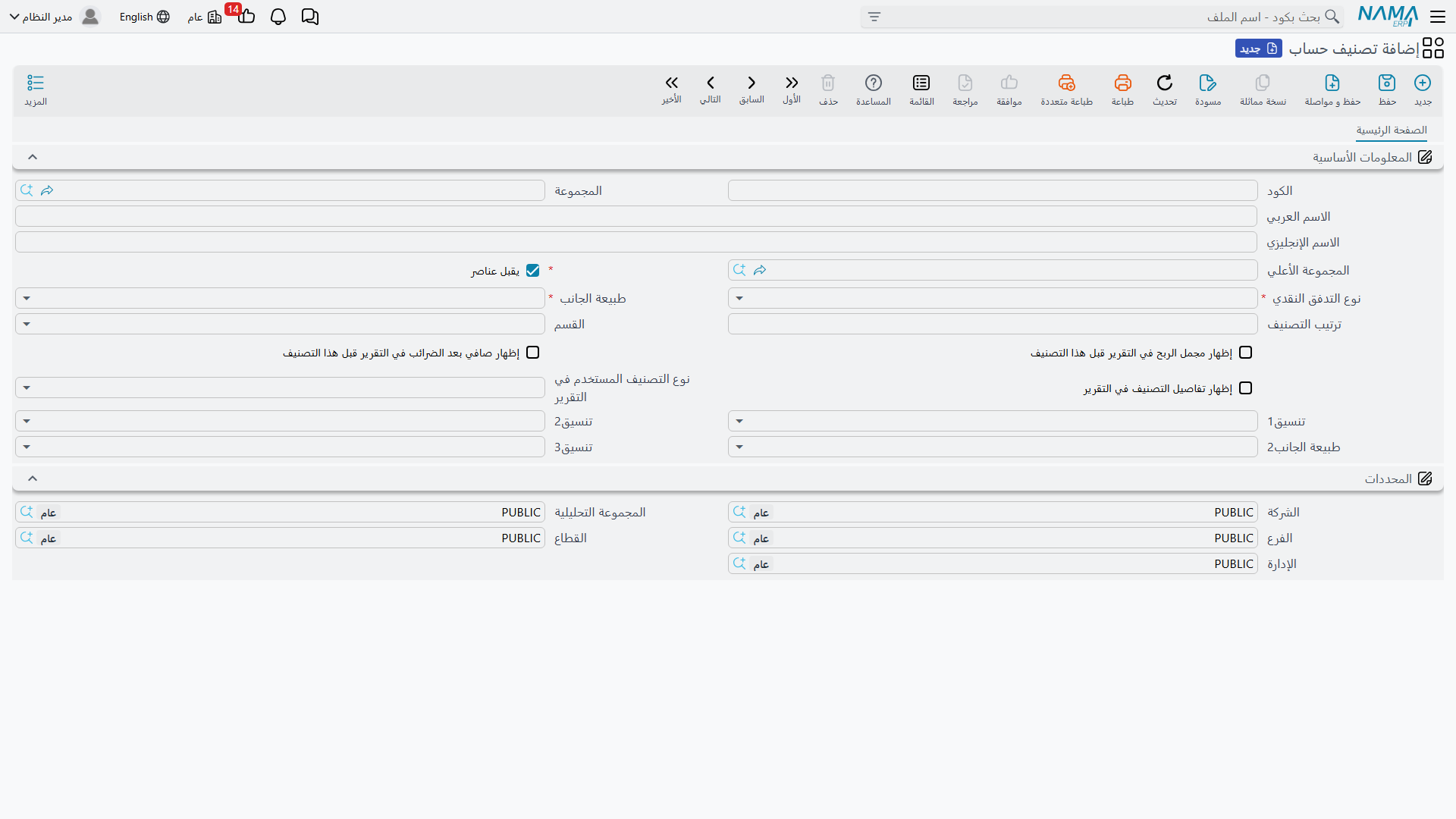Enable إظهار مجمل الربح في التقرير checkbox
The image size is (1456, 819).
(x=1246, y=353)
